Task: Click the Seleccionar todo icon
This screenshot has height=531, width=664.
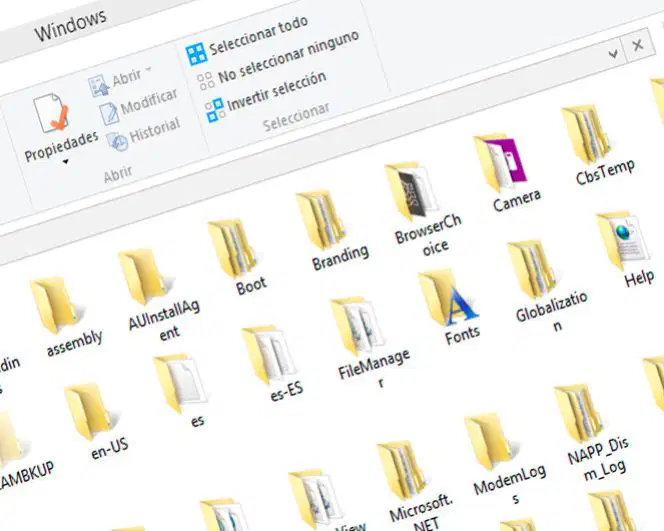Action: pyautogui.click(x=196, y=54)
